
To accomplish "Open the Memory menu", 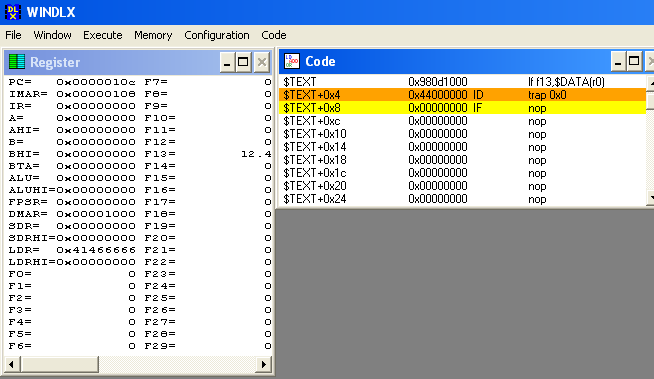I will (153, 35).
